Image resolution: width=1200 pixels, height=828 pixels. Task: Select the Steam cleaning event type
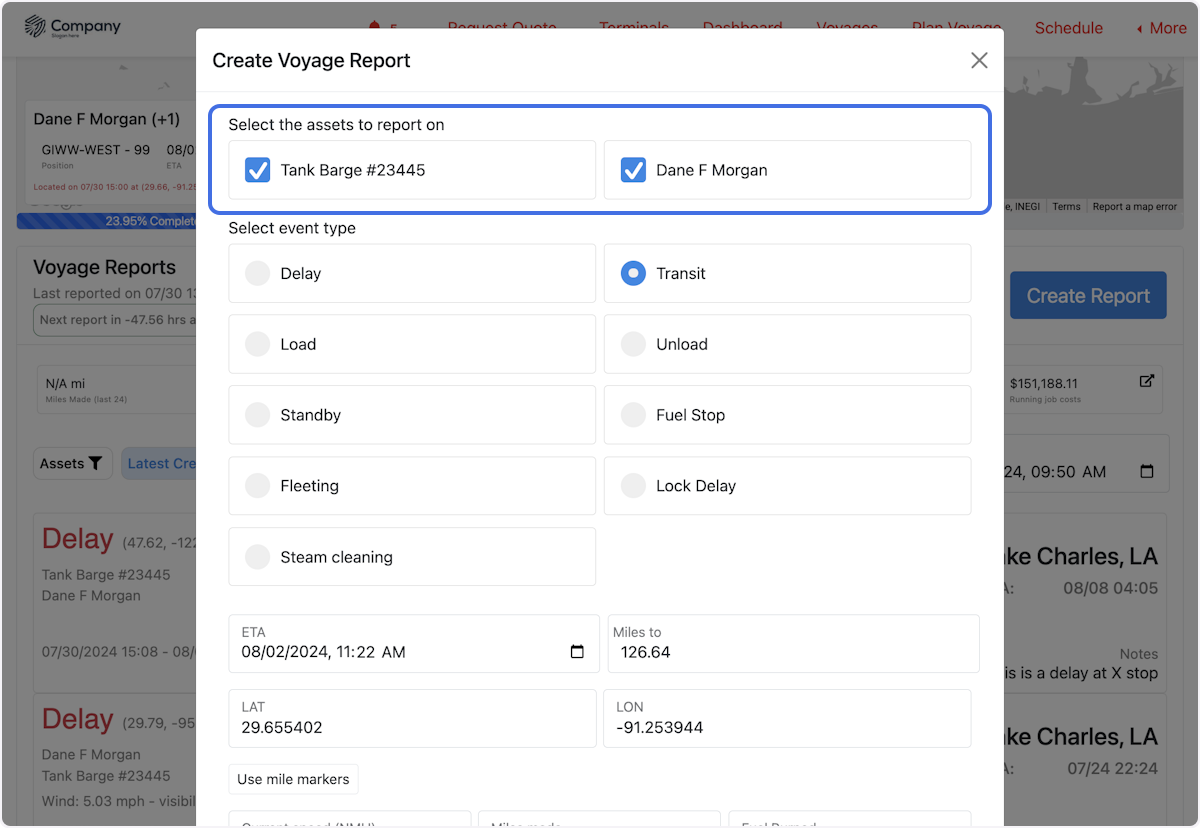[x=258, y=556]
